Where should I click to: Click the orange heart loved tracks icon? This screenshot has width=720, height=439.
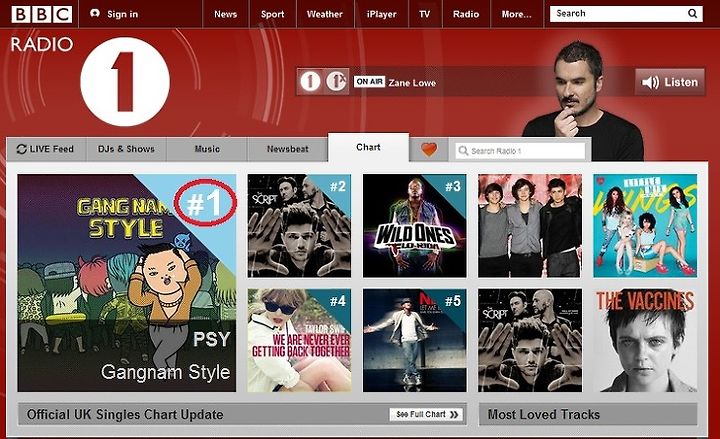(429, 149)
